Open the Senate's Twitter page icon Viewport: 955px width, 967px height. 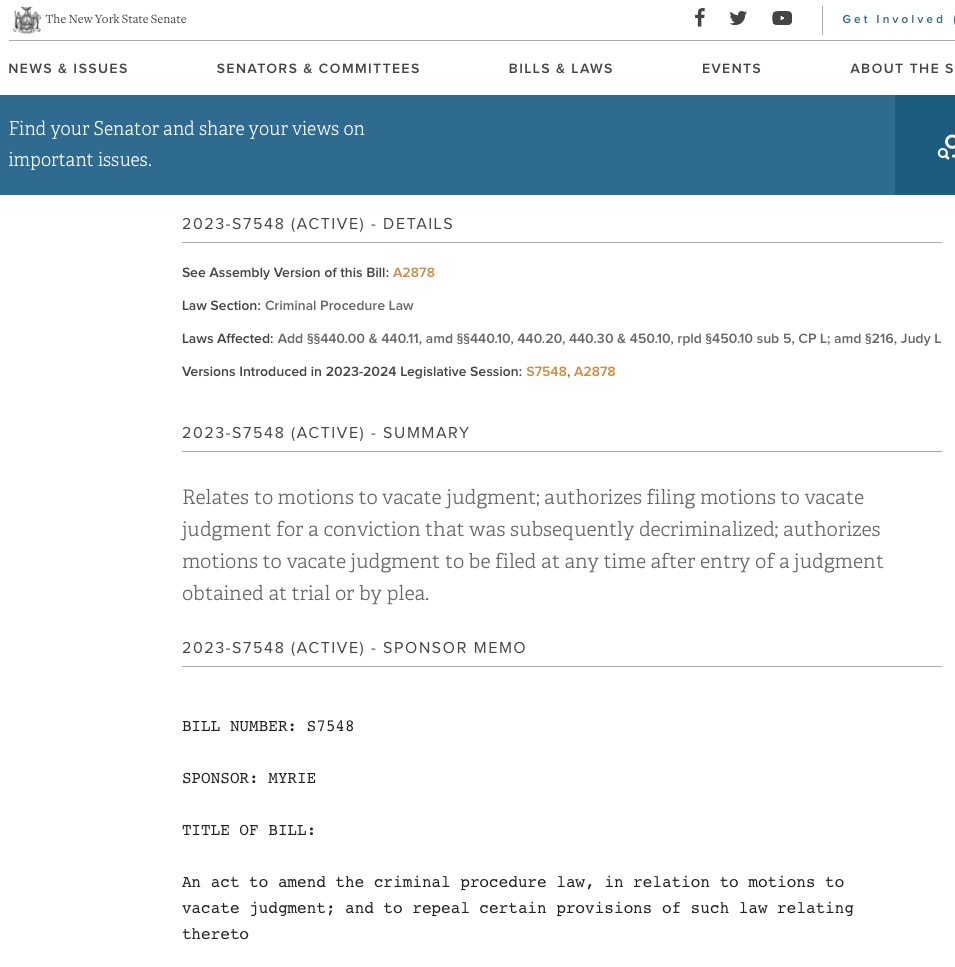738,18
